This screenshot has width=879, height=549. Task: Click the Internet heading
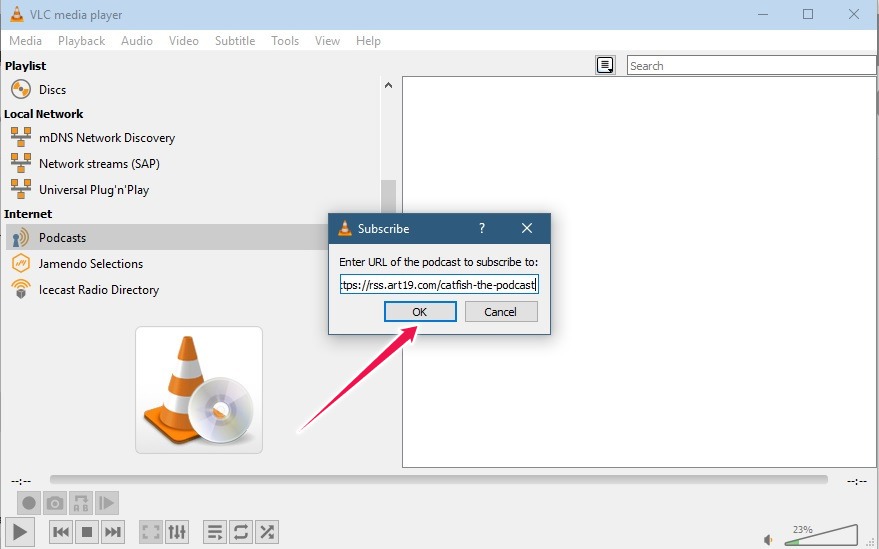(x=28, y=214)
